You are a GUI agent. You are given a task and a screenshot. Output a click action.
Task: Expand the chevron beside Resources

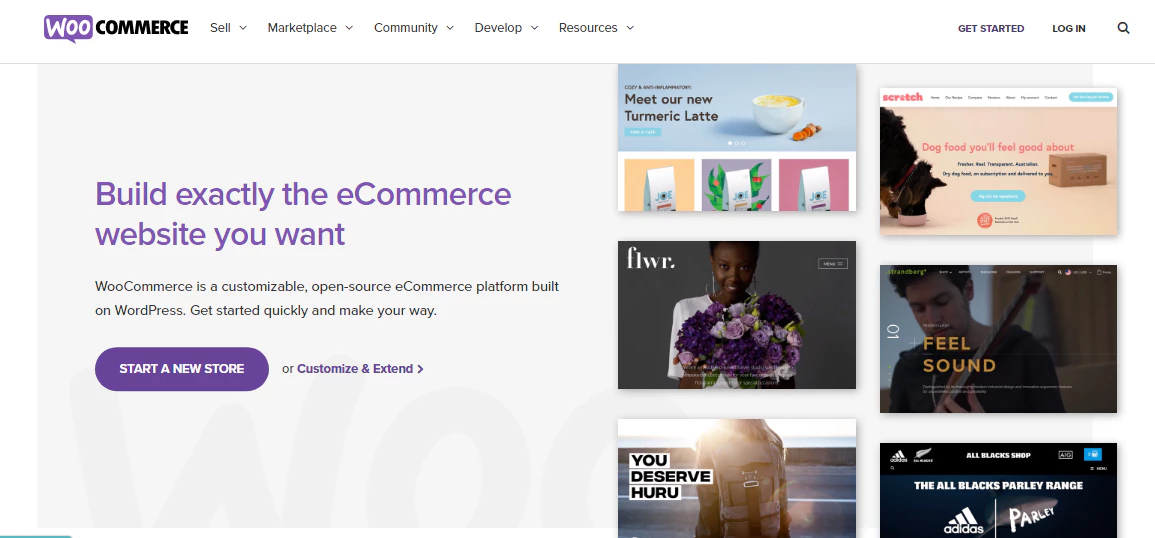(630, 28)
